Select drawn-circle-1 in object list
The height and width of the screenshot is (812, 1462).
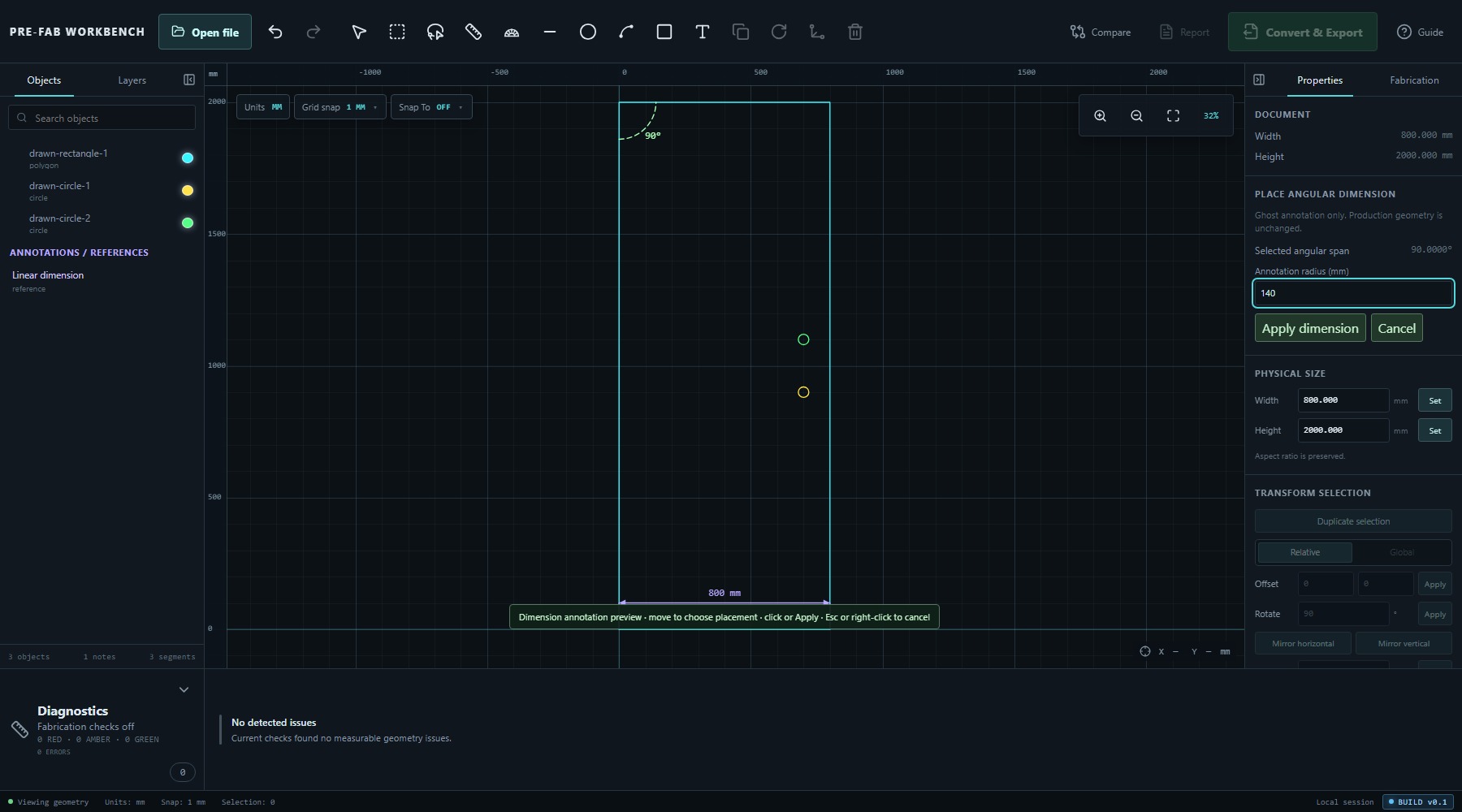click(x=102, y=191)
